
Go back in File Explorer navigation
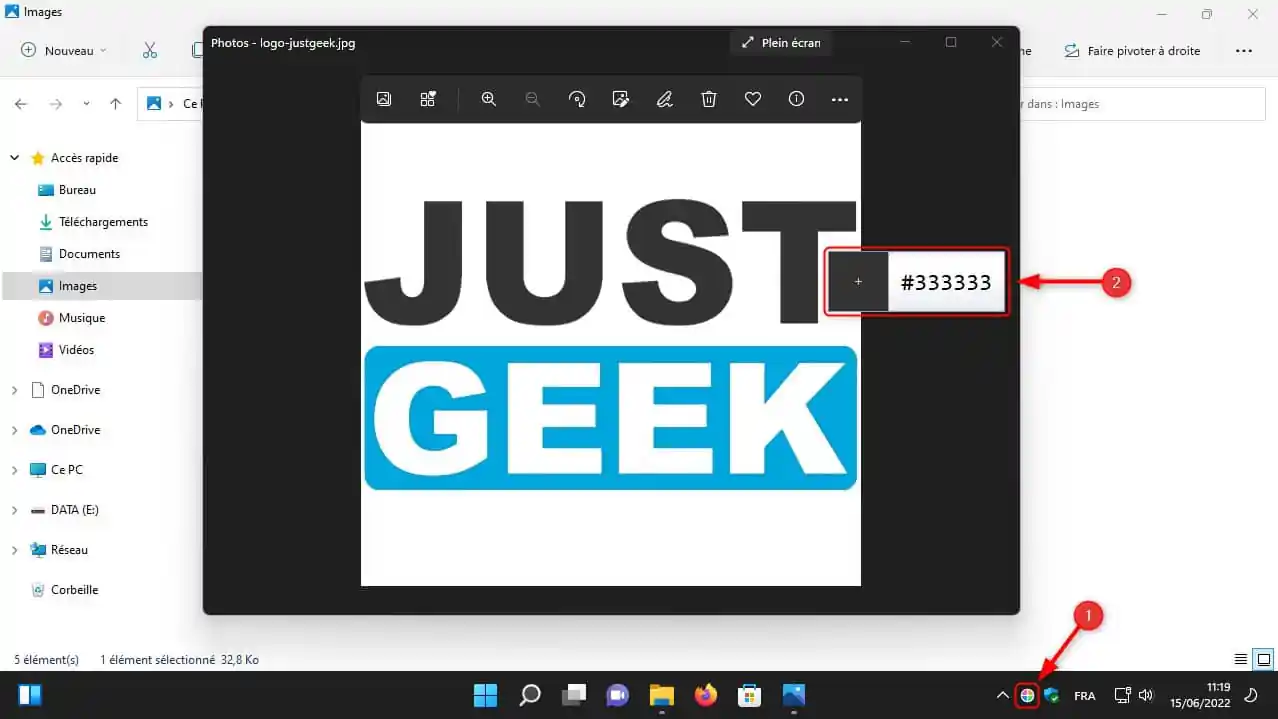point(21,103)
